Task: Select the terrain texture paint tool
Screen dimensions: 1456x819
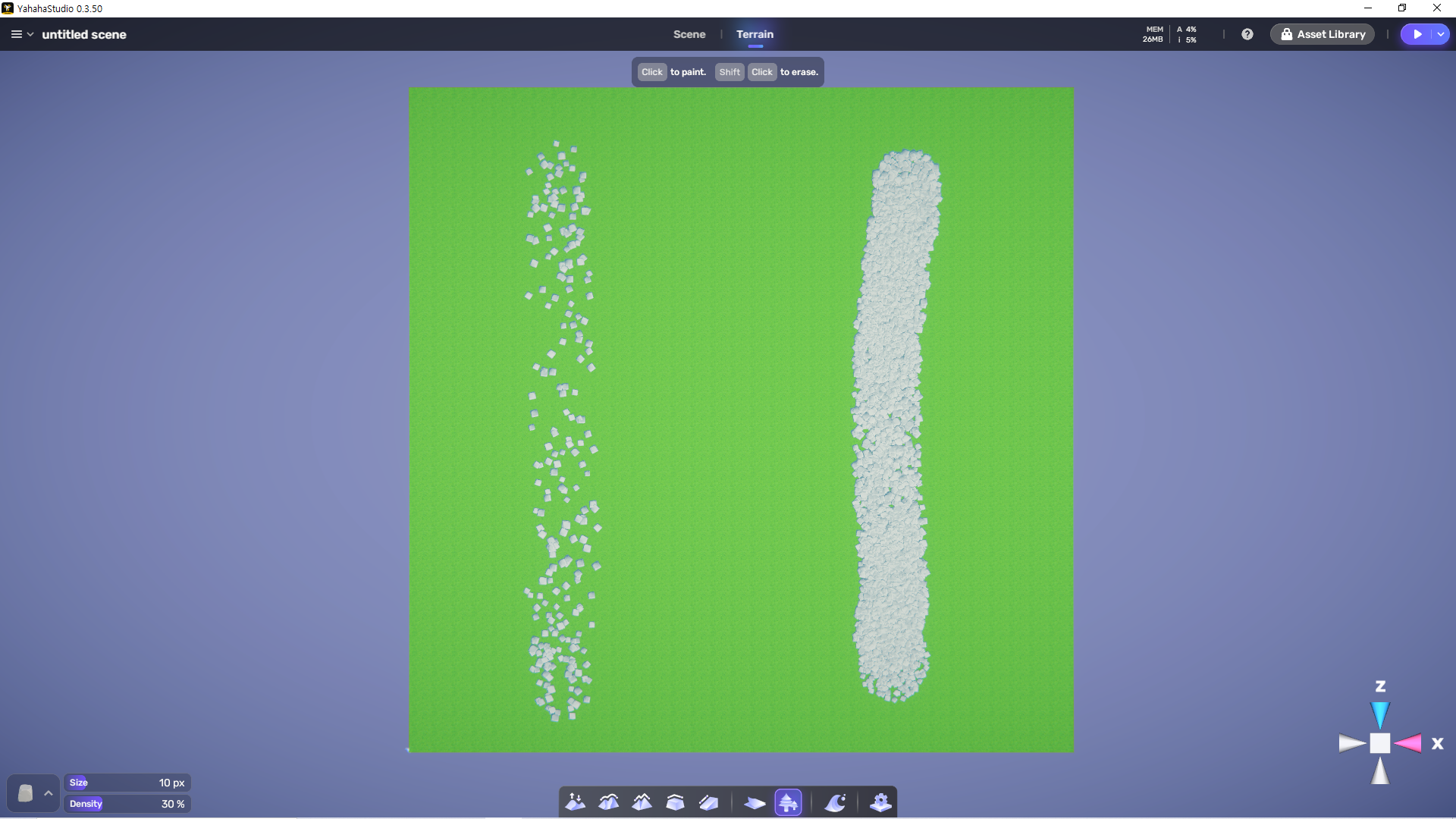Action: pos(755,802)
